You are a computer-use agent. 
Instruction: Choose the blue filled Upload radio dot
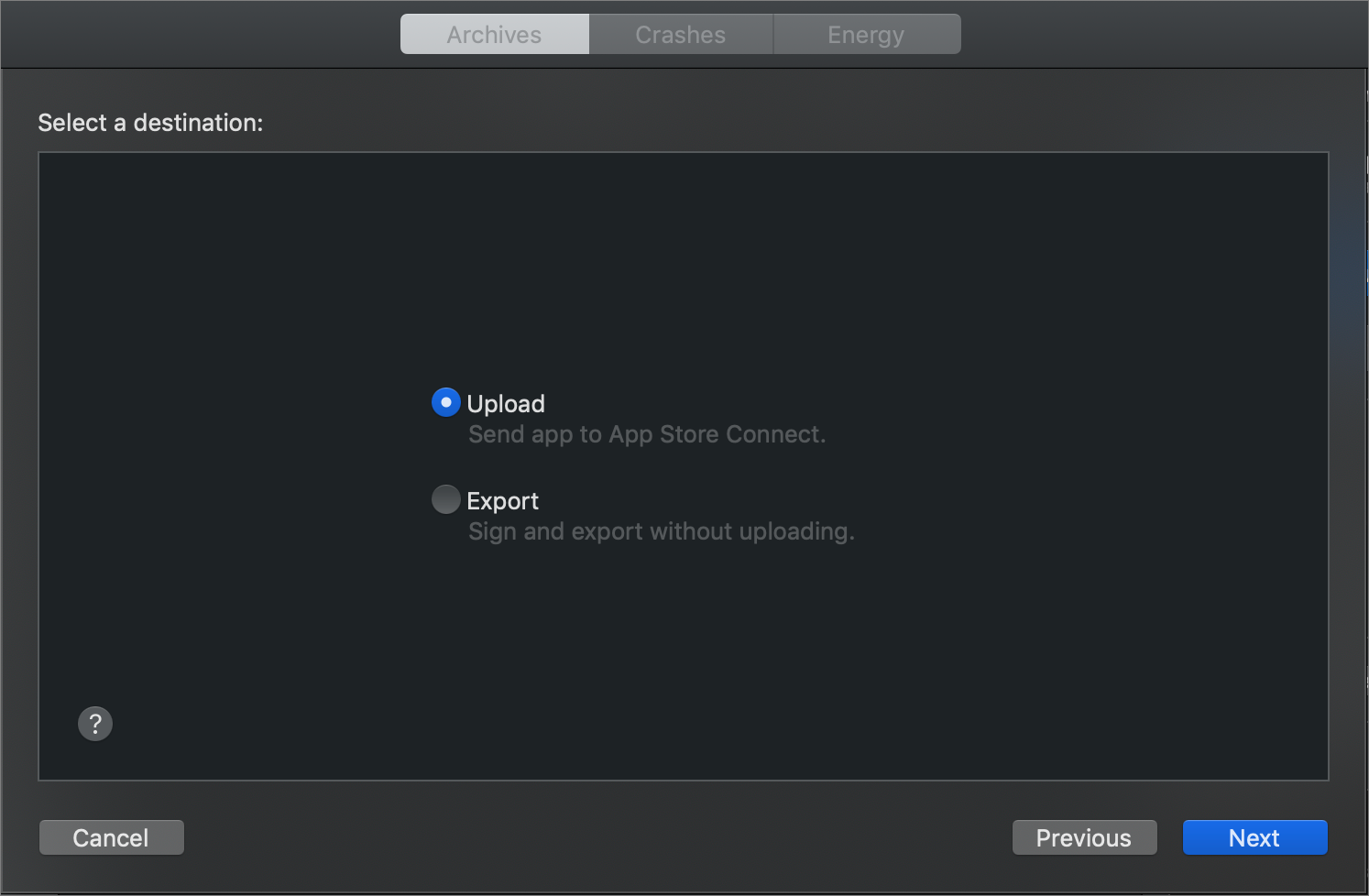click(x=446, y=402)
